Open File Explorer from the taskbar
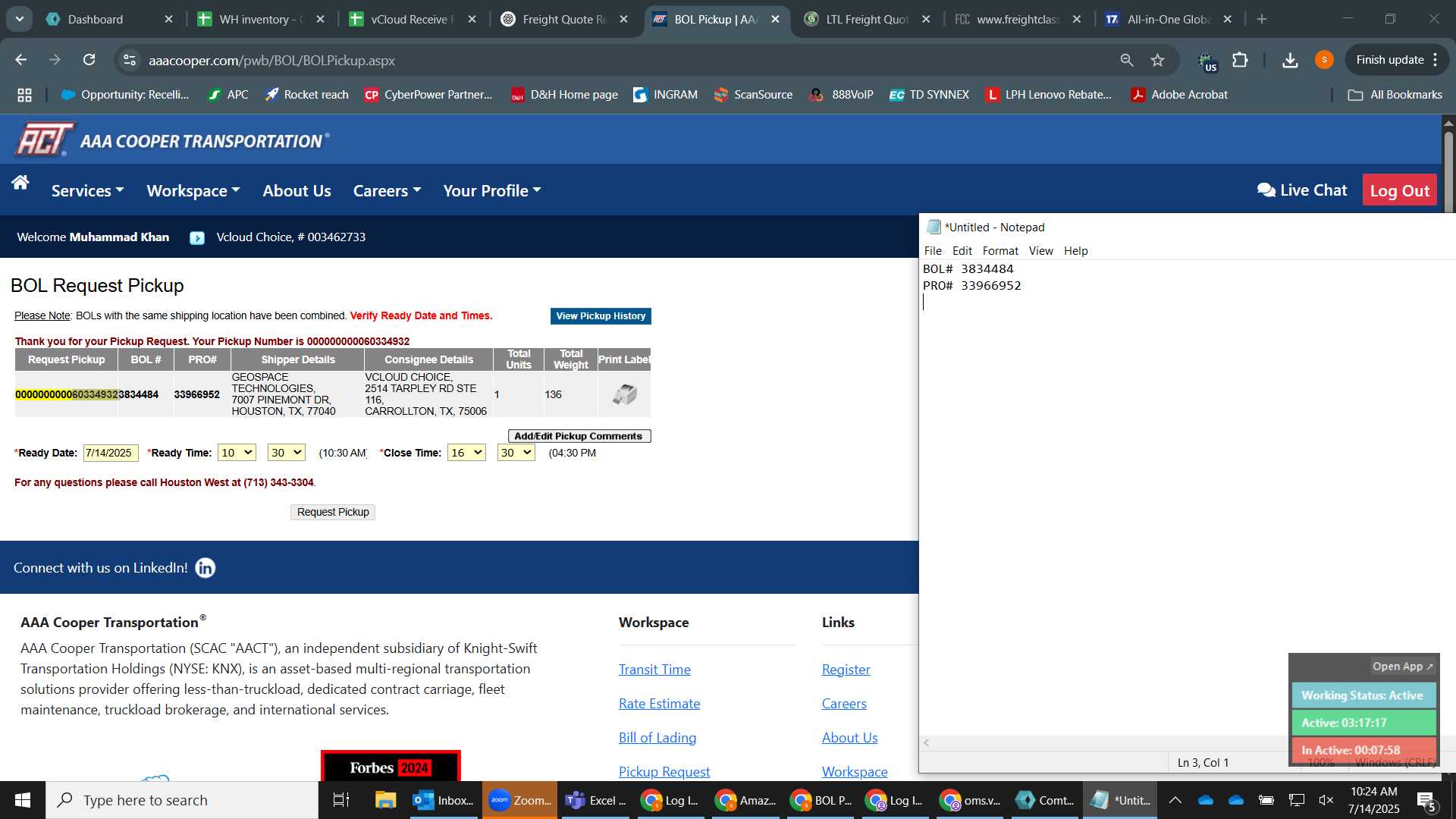The height and width of the screenshot is (819, 1456). point(385,800)
